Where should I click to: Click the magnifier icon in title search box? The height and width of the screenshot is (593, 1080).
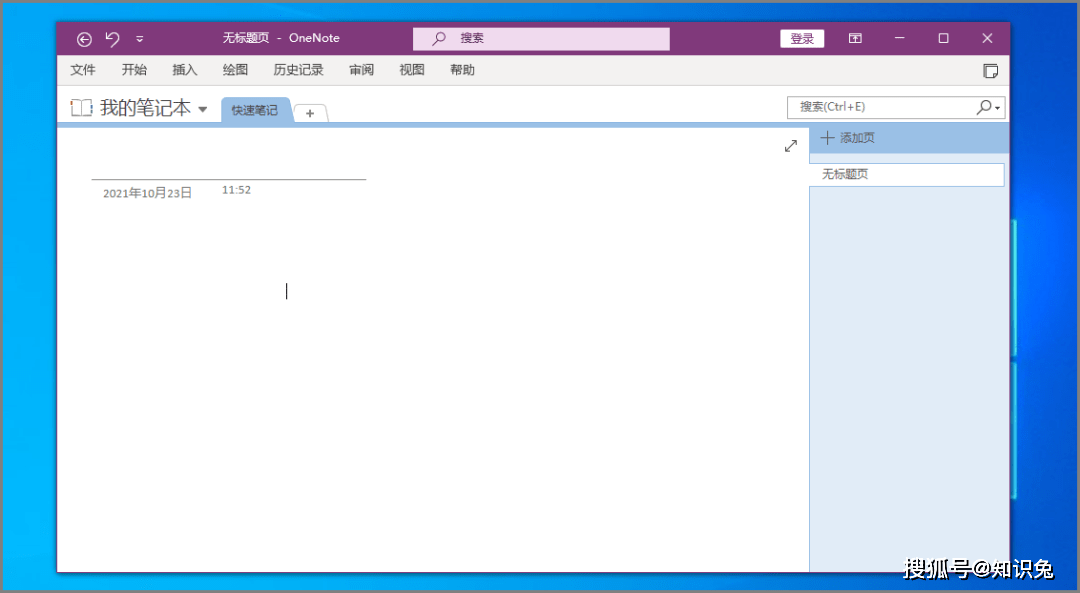click(x=439, y=39)
